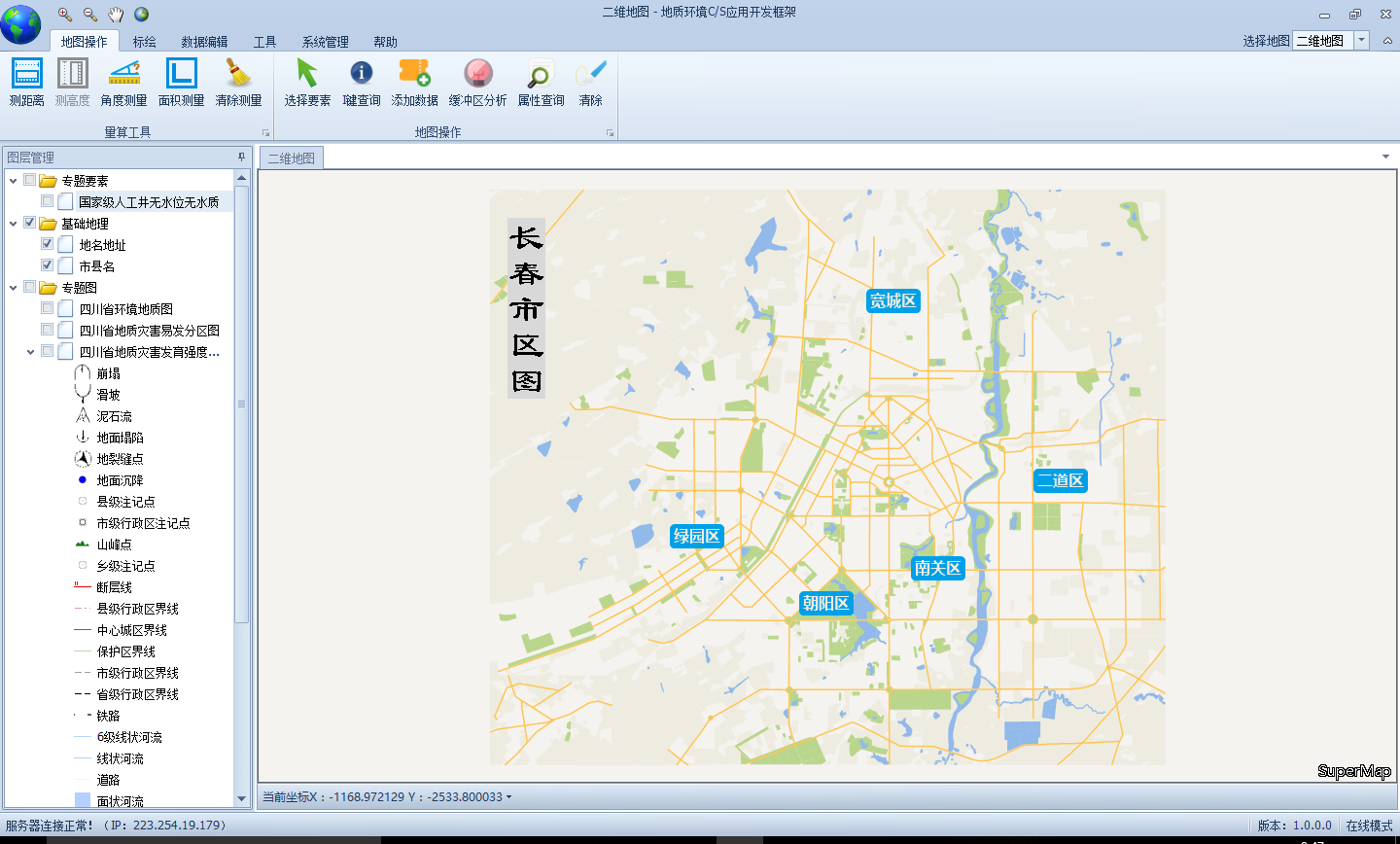Open 地图操作 group dialog launcher
1400x844 pixels.
611,133
